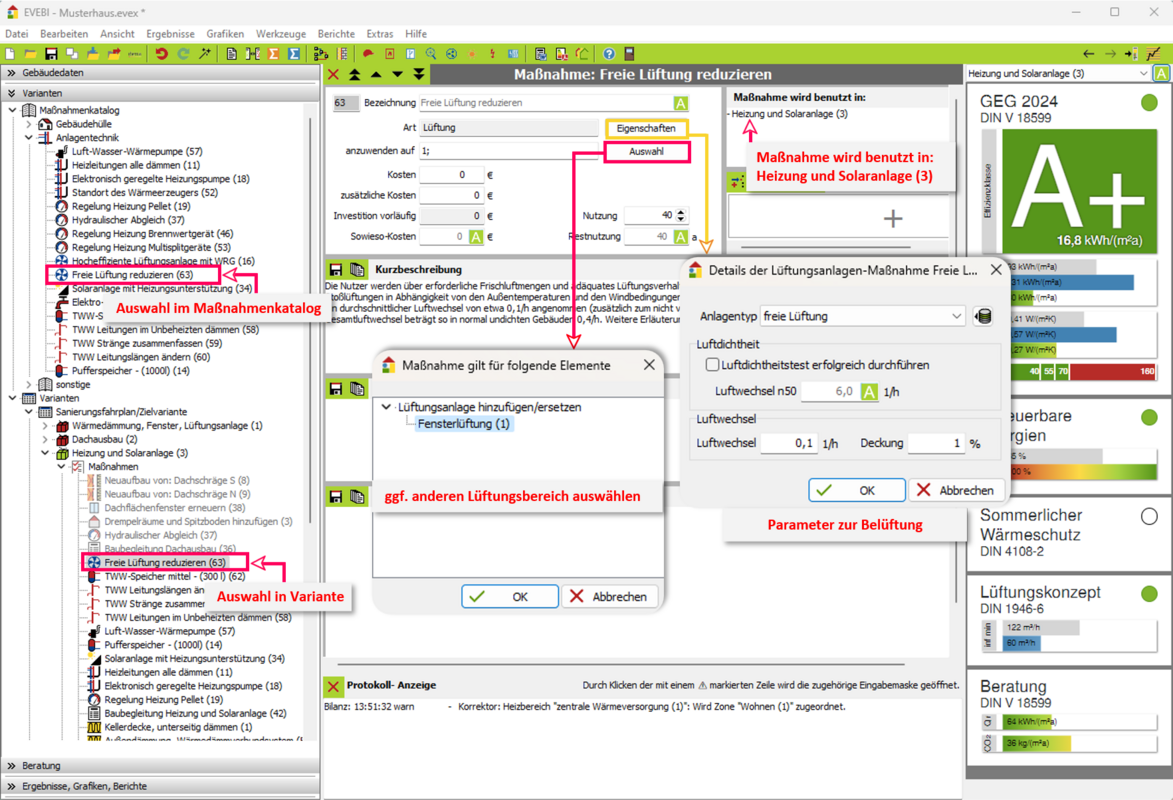The width and height of the screenshot is (1173, 800).
Task: Click the red X delete measure icon
Action: (334, 75)
